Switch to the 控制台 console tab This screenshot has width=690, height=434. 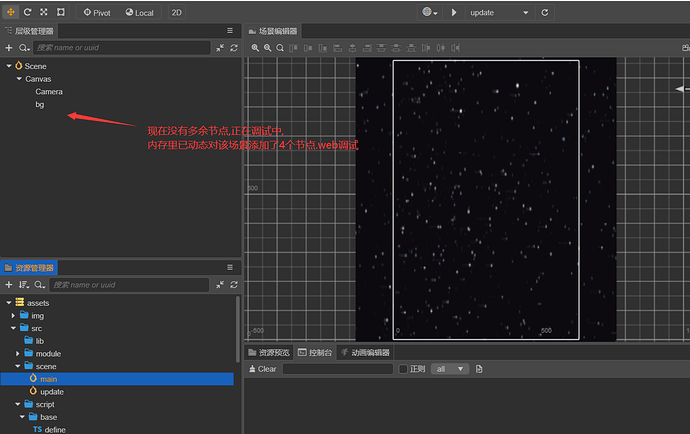[x=315, y=353]
